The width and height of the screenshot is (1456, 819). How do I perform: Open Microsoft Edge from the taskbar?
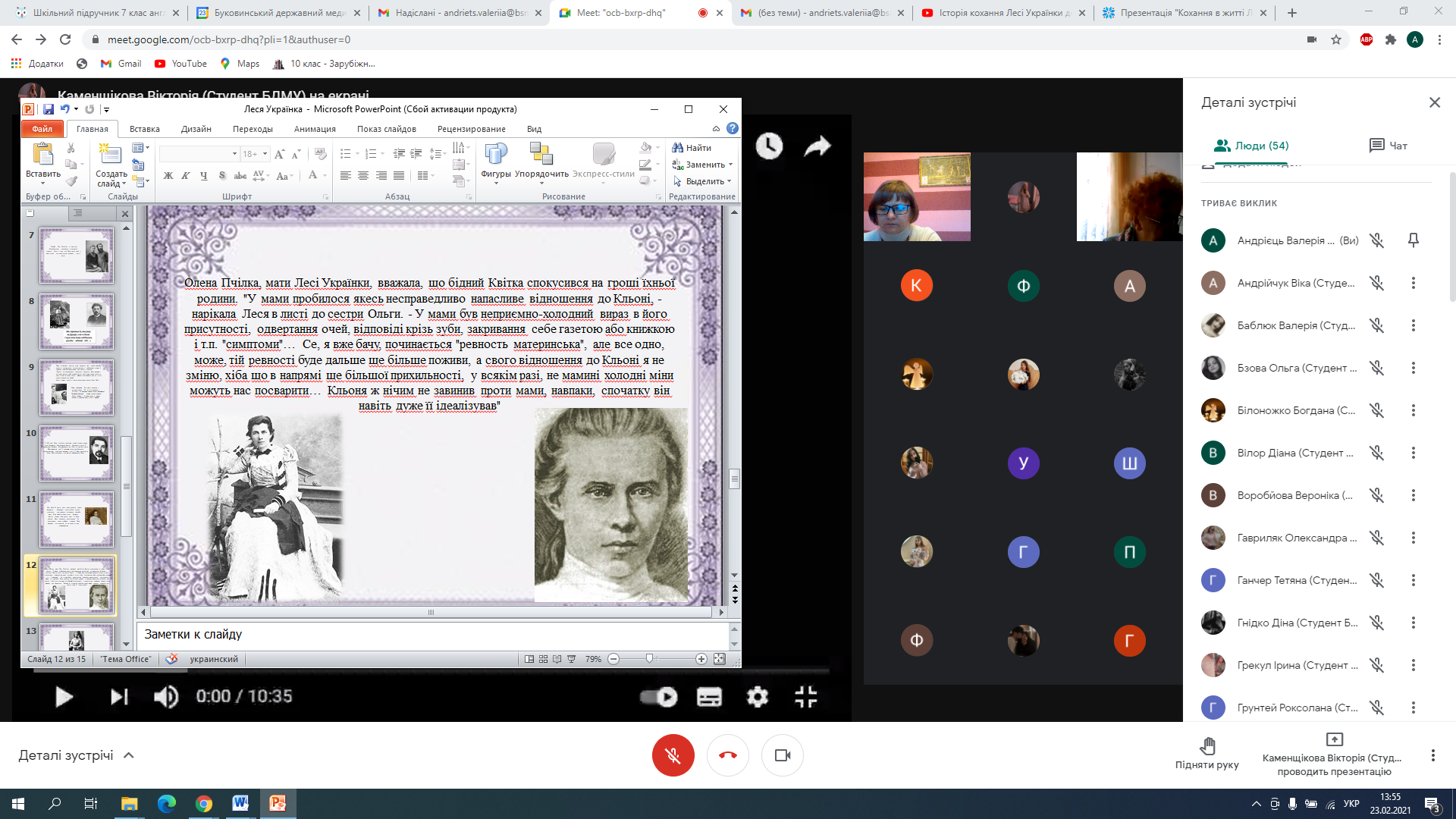coord(166,803)
